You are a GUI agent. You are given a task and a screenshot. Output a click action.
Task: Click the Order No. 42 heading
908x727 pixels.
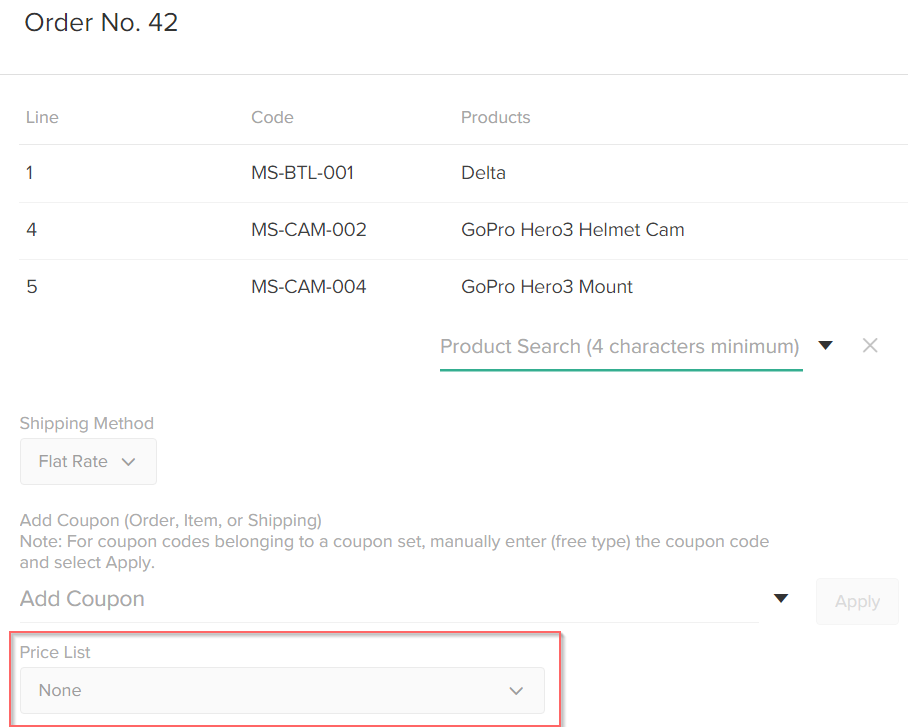101,22
